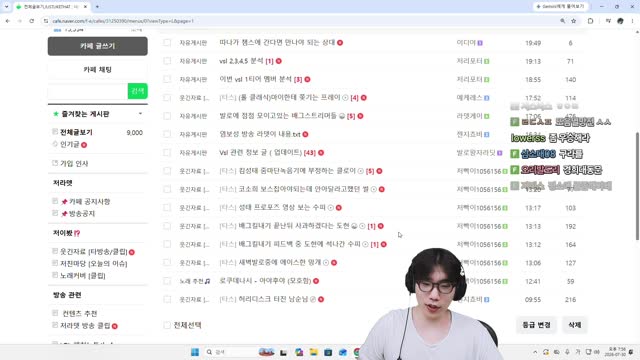Image resolution: width=640 pixels, height=360 pixels.
Task: Tick the checkbox beside 'vsl 2,3,4,5 분석' post
Action: coord(167,61)
